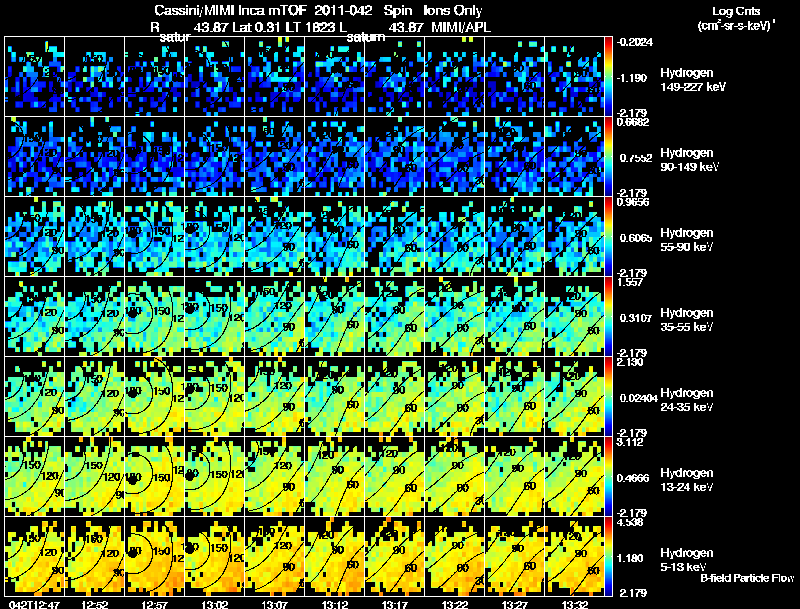
Task: Click the 13:32 panel in Hydrogen 5-13 keV row
Action: [x=574, y=556]
